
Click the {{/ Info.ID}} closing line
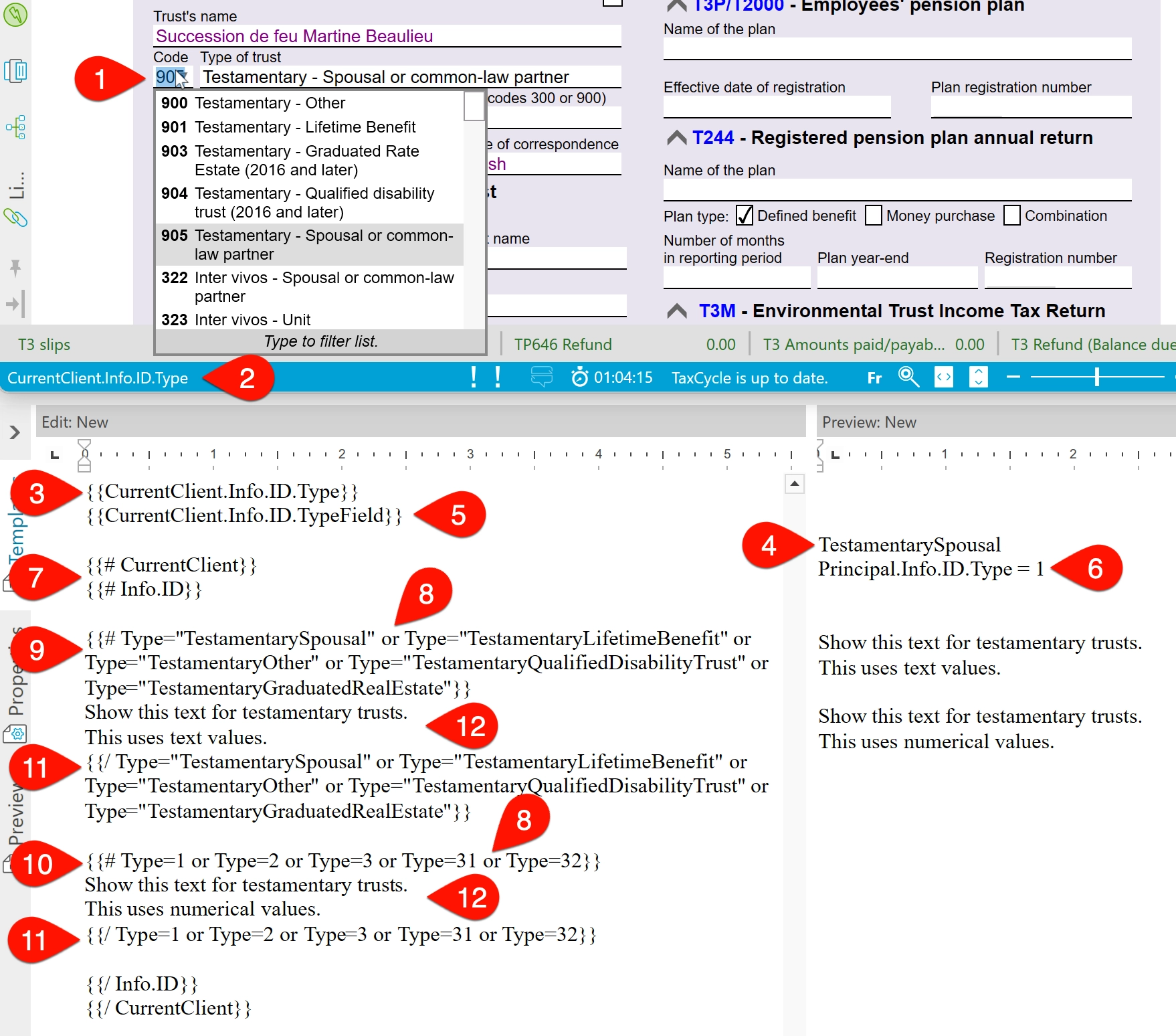tap(142, 984)
